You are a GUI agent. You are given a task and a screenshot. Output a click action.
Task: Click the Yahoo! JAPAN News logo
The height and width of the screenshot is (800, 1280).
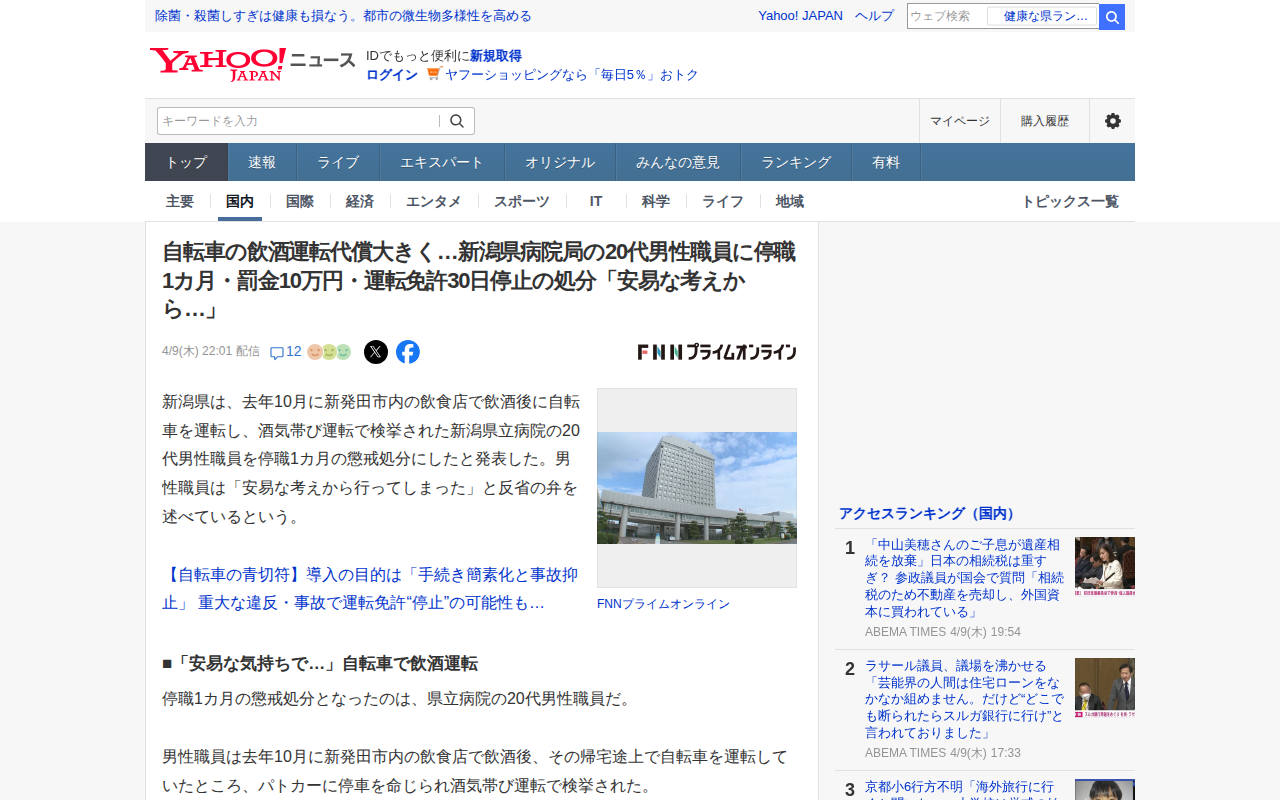pyautogui.click(x=253, y=64)
